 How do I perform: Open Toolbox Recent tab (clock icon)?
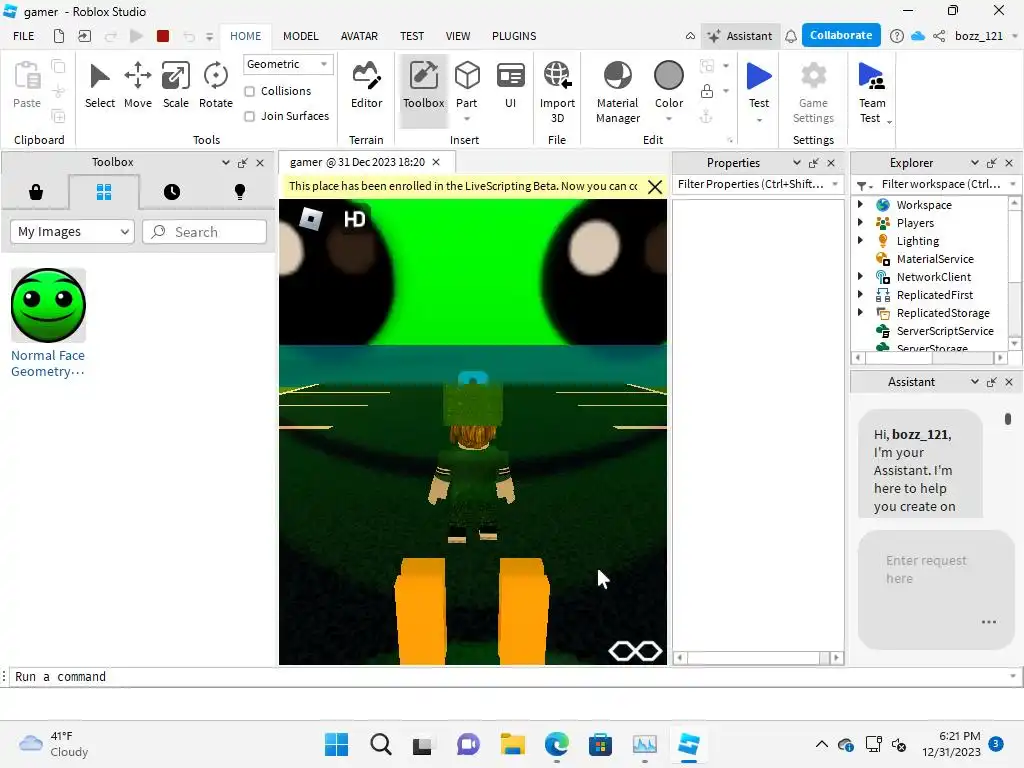click(172, 191)
